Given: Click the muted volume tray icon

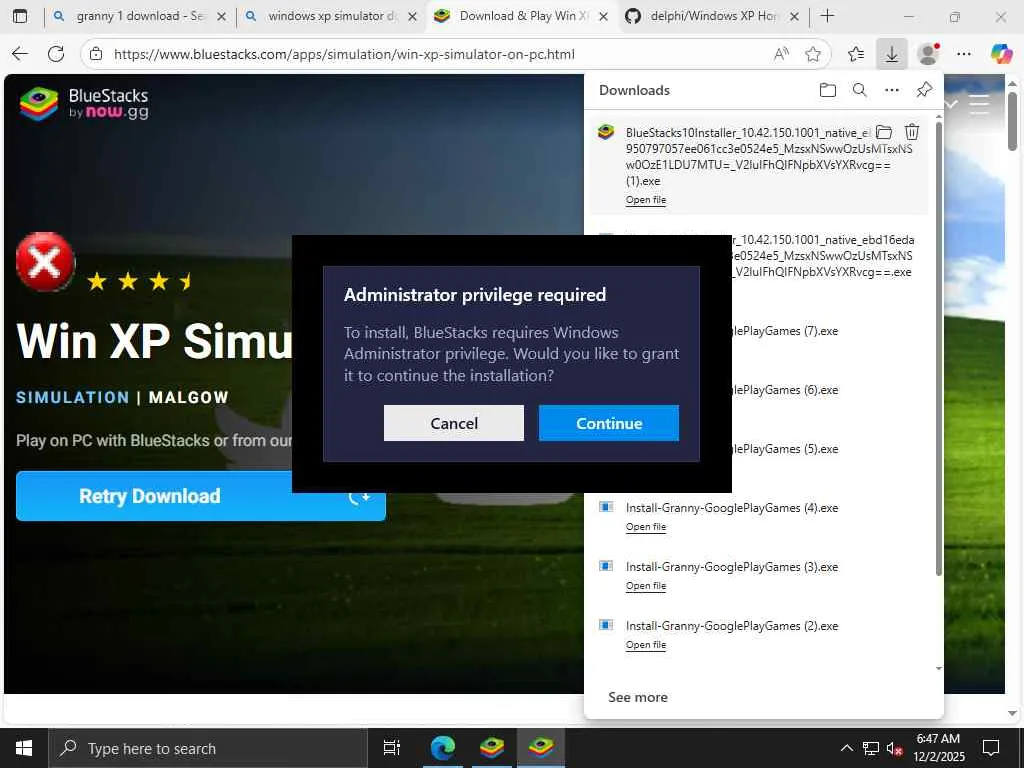Looking at the screenshot, I should (x=895, y=748).
